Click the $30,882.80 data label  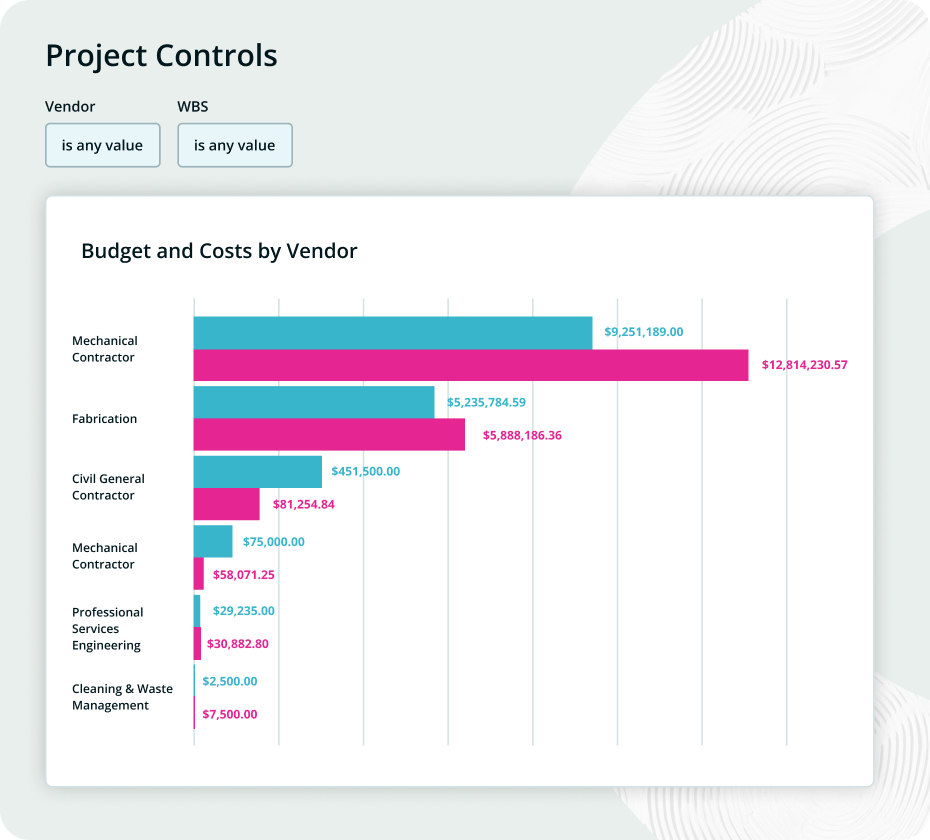[237, 644]
